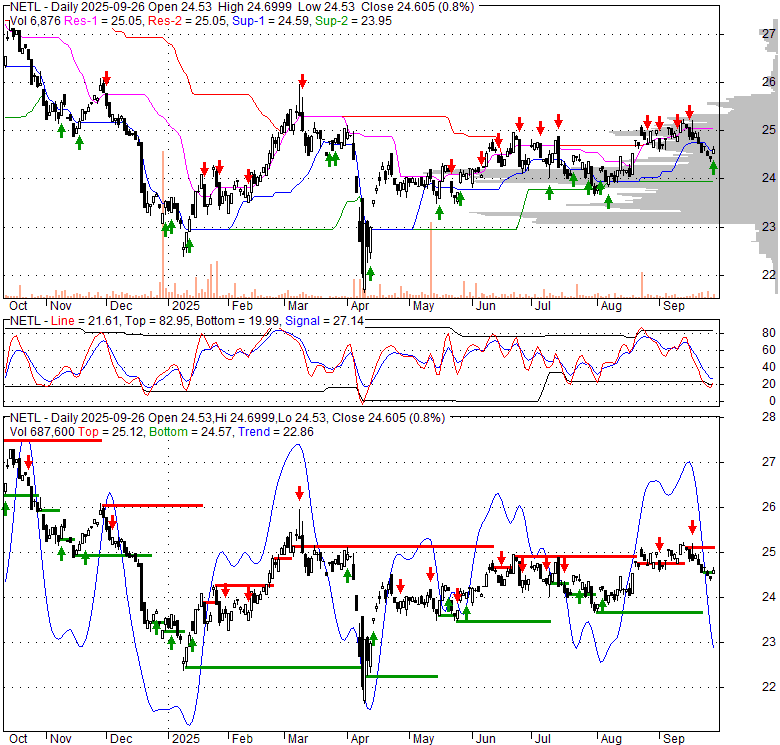The width and height of the screenshot is (780, 745).
Task: Click the 'Jul' axis label on bottom chart
Action: click(x=542, y=739)
